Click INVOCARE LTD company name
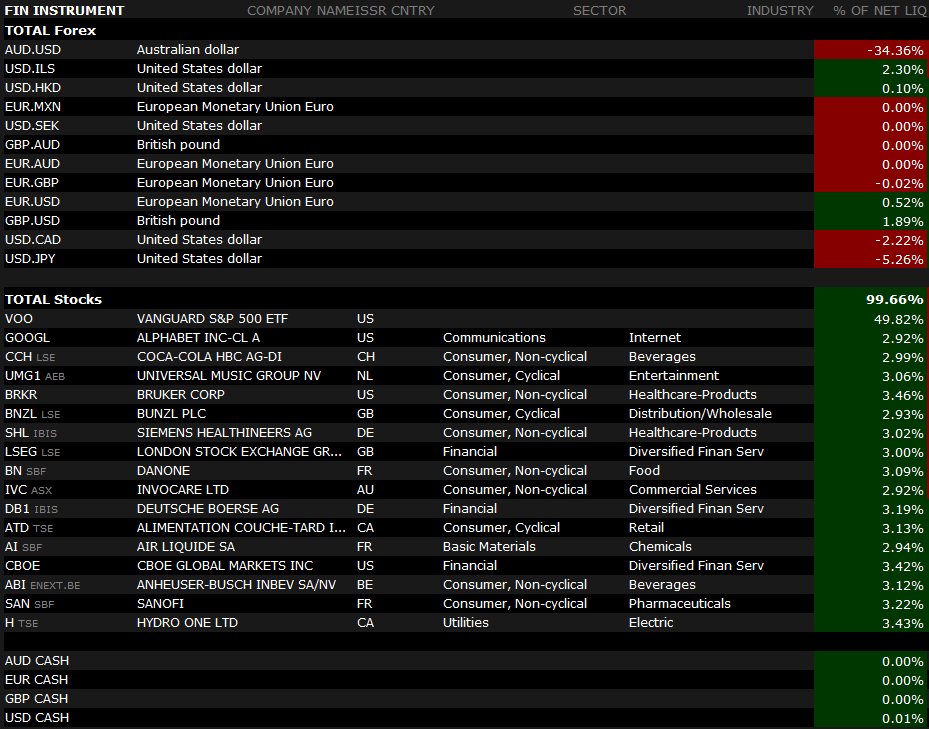 click(x=182, y=490)
